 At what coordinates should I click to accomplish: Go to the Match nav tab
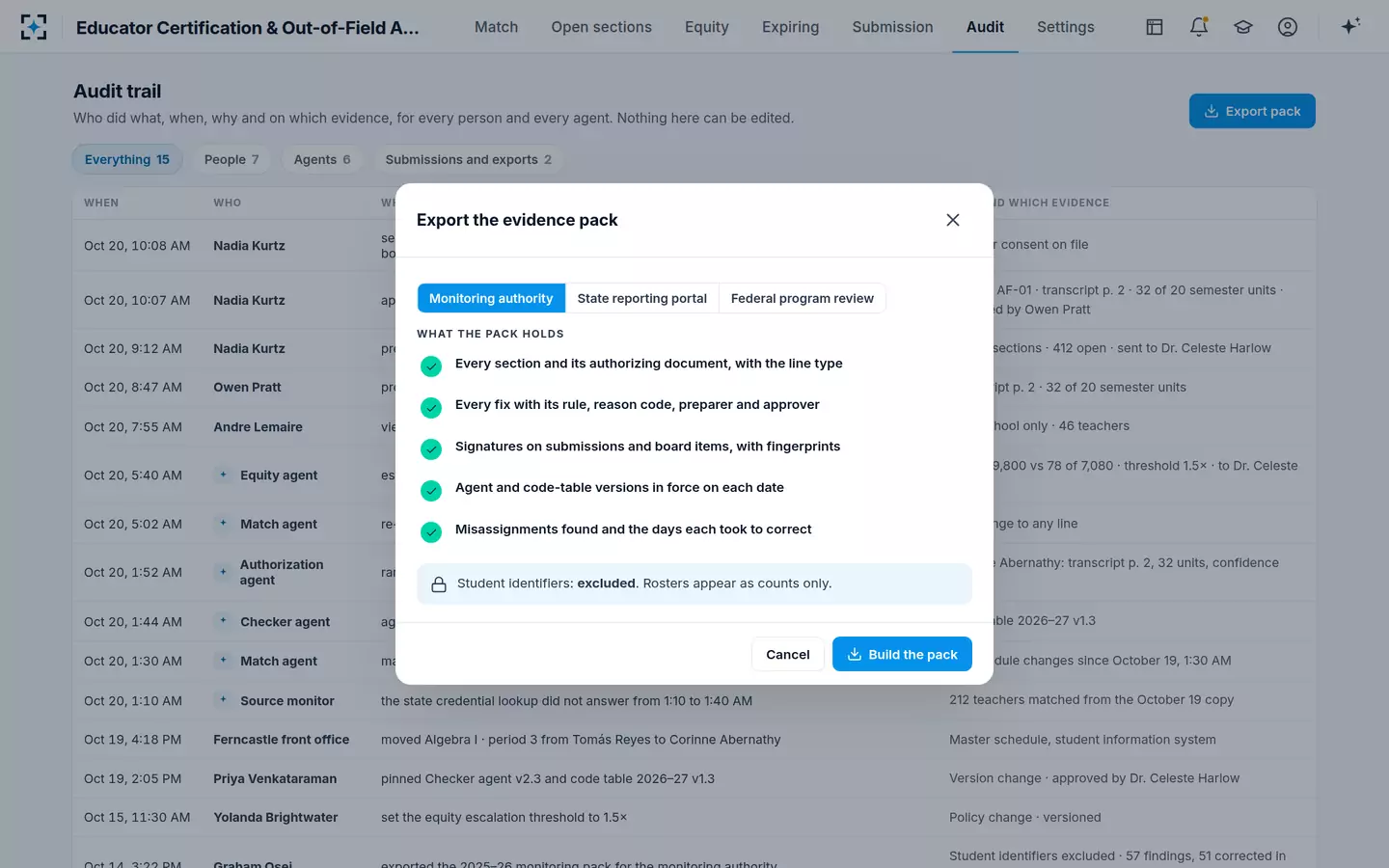click(496, 27)
